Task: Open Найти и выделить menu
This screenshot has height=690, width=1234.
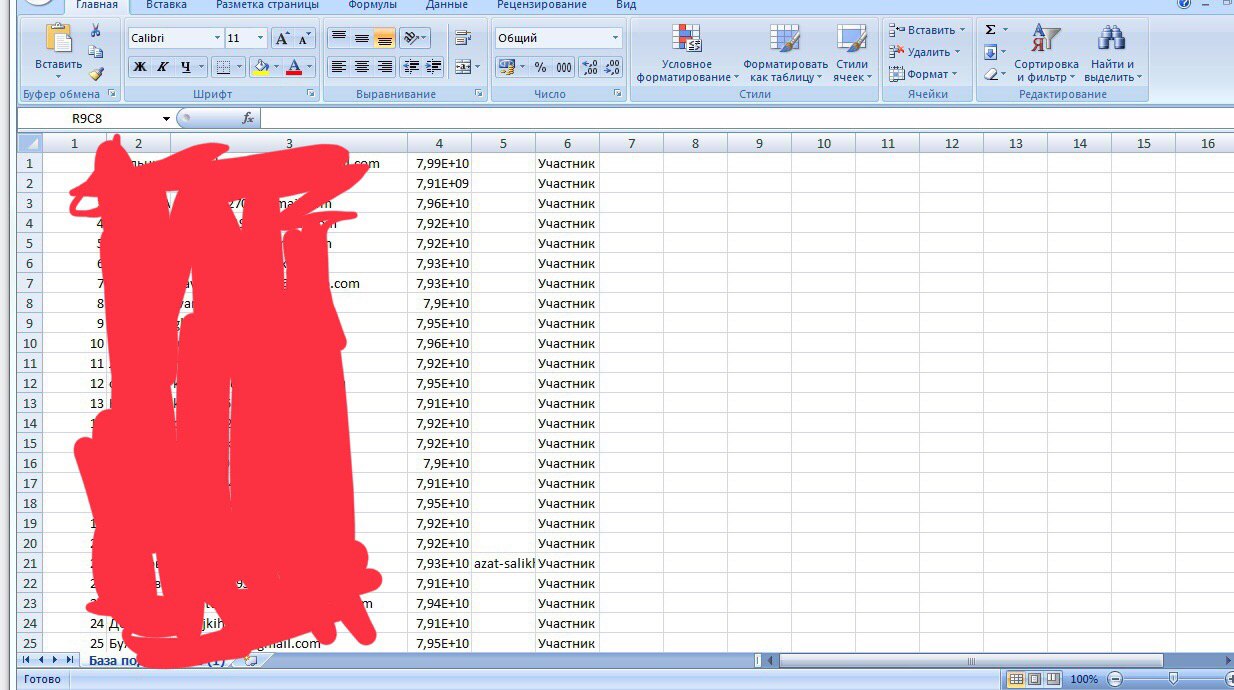Action: tap(1112, 55)
